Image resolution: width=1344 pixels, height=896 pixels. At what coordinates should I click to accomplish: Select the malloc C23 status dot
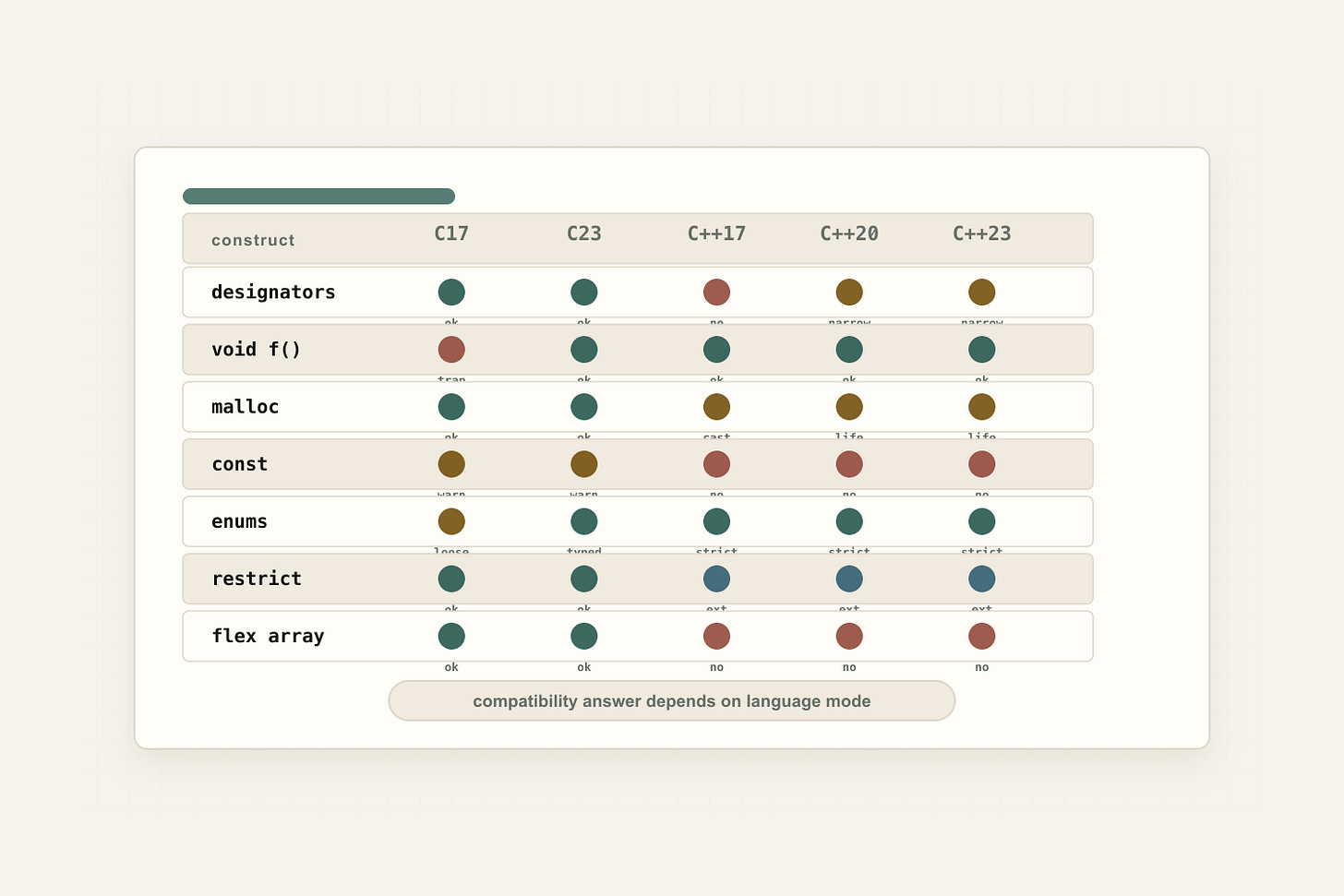[x=584, y=407]
